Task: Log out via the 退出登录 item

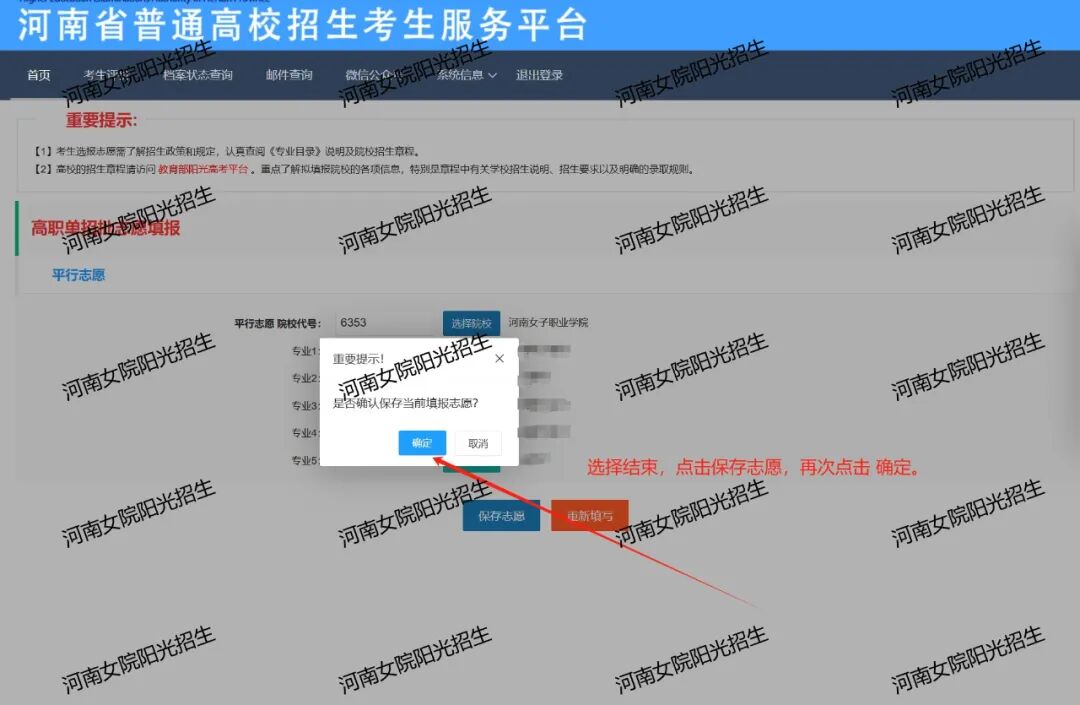Action: tap(539, 75)
